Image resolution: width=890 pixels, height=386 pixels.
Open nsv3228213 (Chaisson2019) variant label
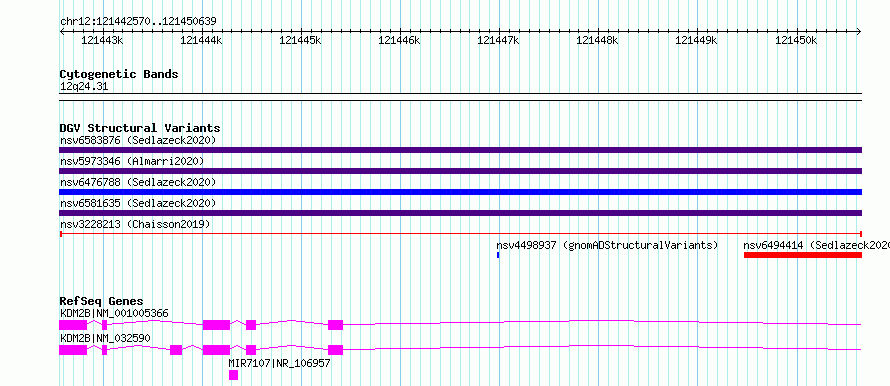tap(135, 224)
